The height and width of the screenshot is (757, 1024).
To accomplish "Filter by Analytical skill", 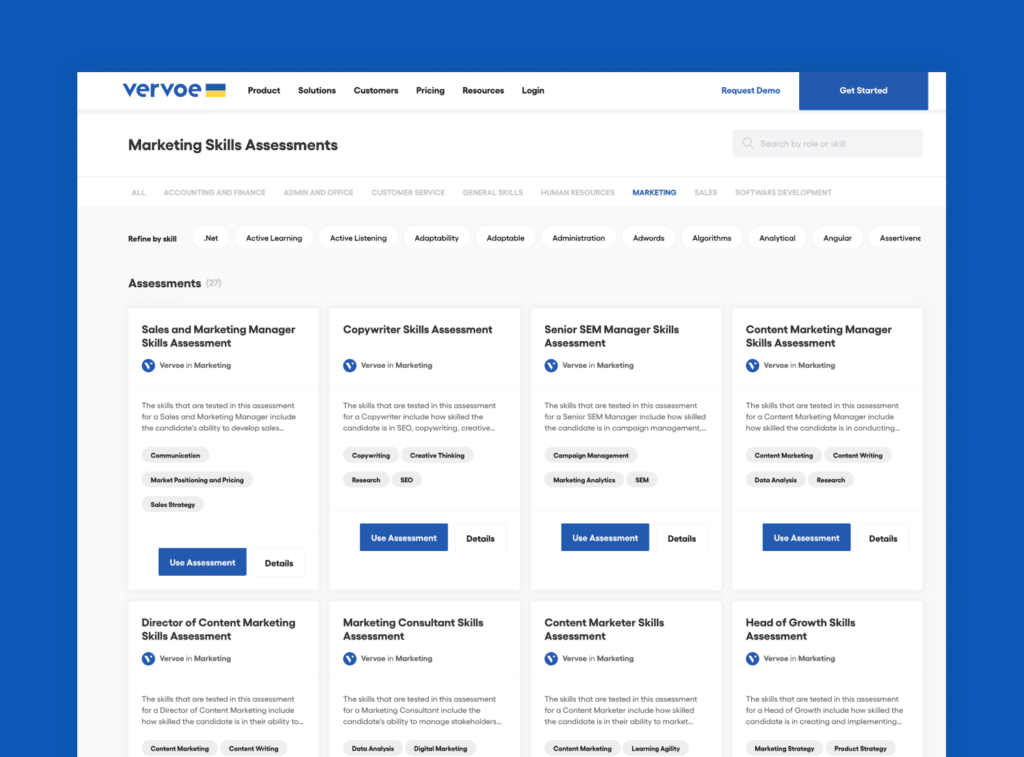I will tap(777, 238).
